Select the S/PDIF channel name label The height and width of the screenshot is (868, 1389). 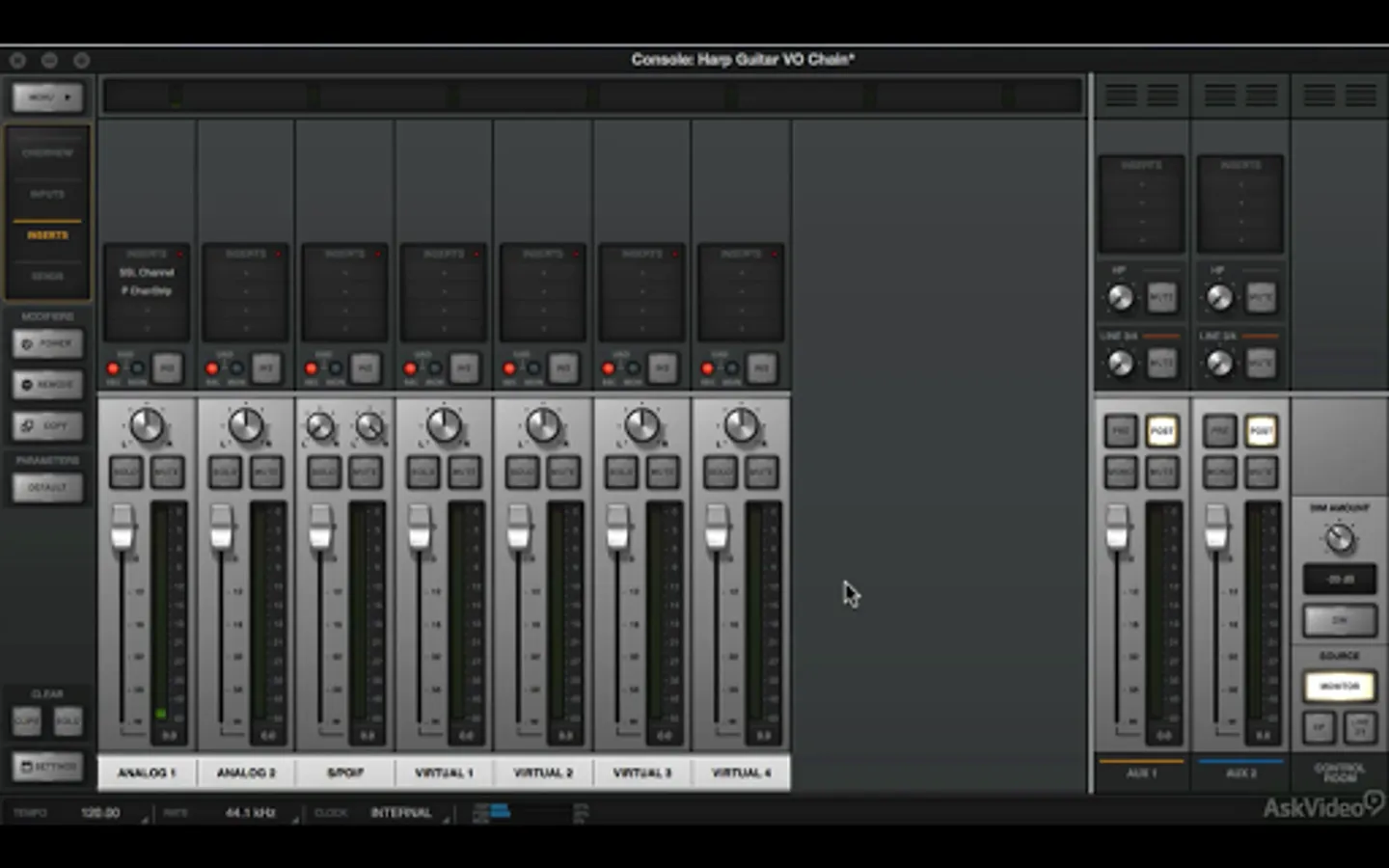pyautogui.click(x=345, y=773)
